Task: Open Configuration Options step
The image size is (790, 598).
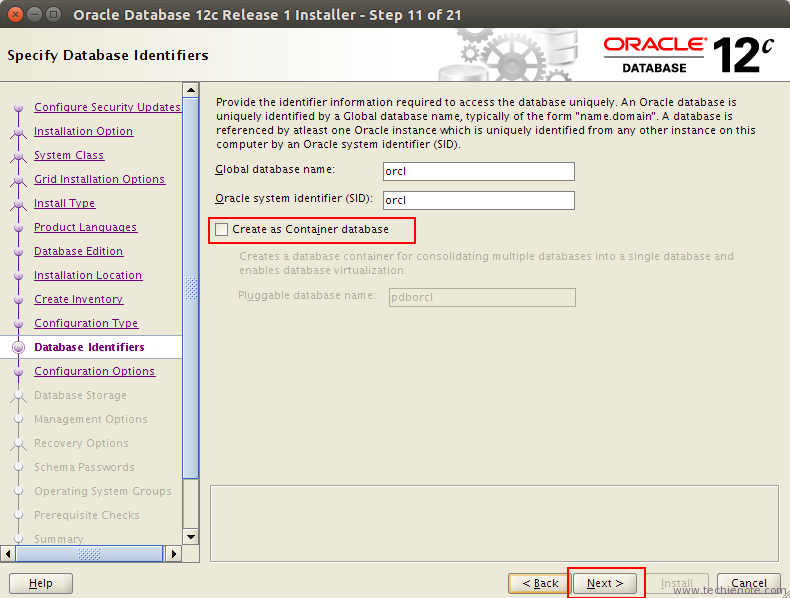Action: [95, 371]
